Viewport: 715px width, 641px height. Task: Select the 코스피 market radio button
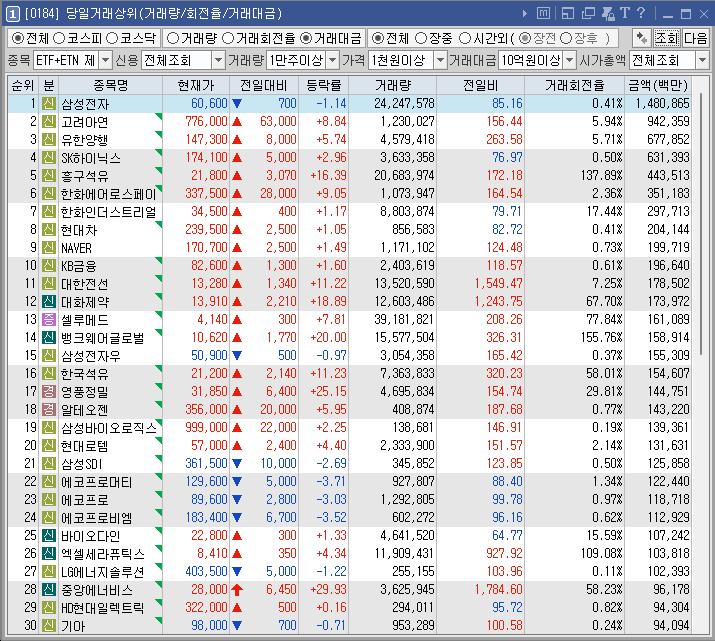(59, 38)
